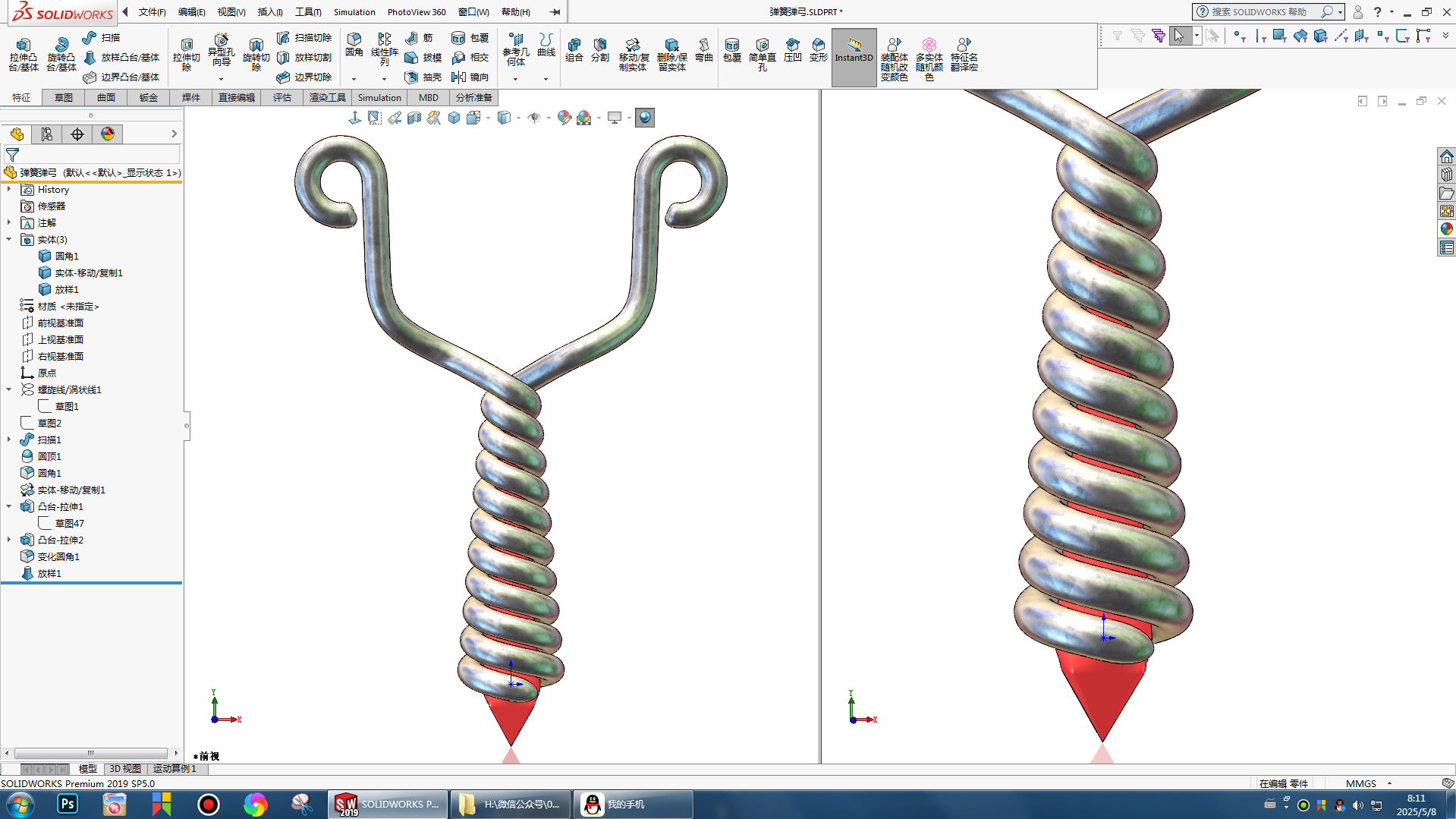This screenshot has width=1456, height=819.
Task: Click the 线性阵列 linear pattern tool
Action: [x=384, y=49]
